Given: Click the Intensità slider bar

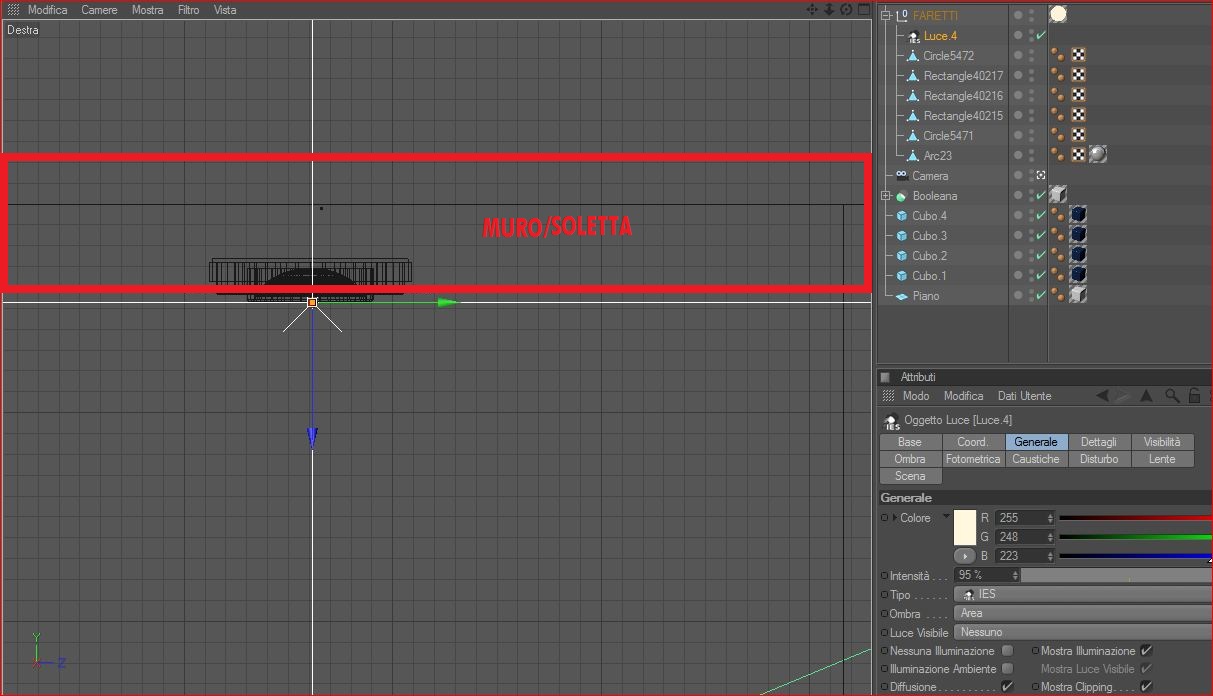Looking at the screenshot, I should (x=1116, y=575).
